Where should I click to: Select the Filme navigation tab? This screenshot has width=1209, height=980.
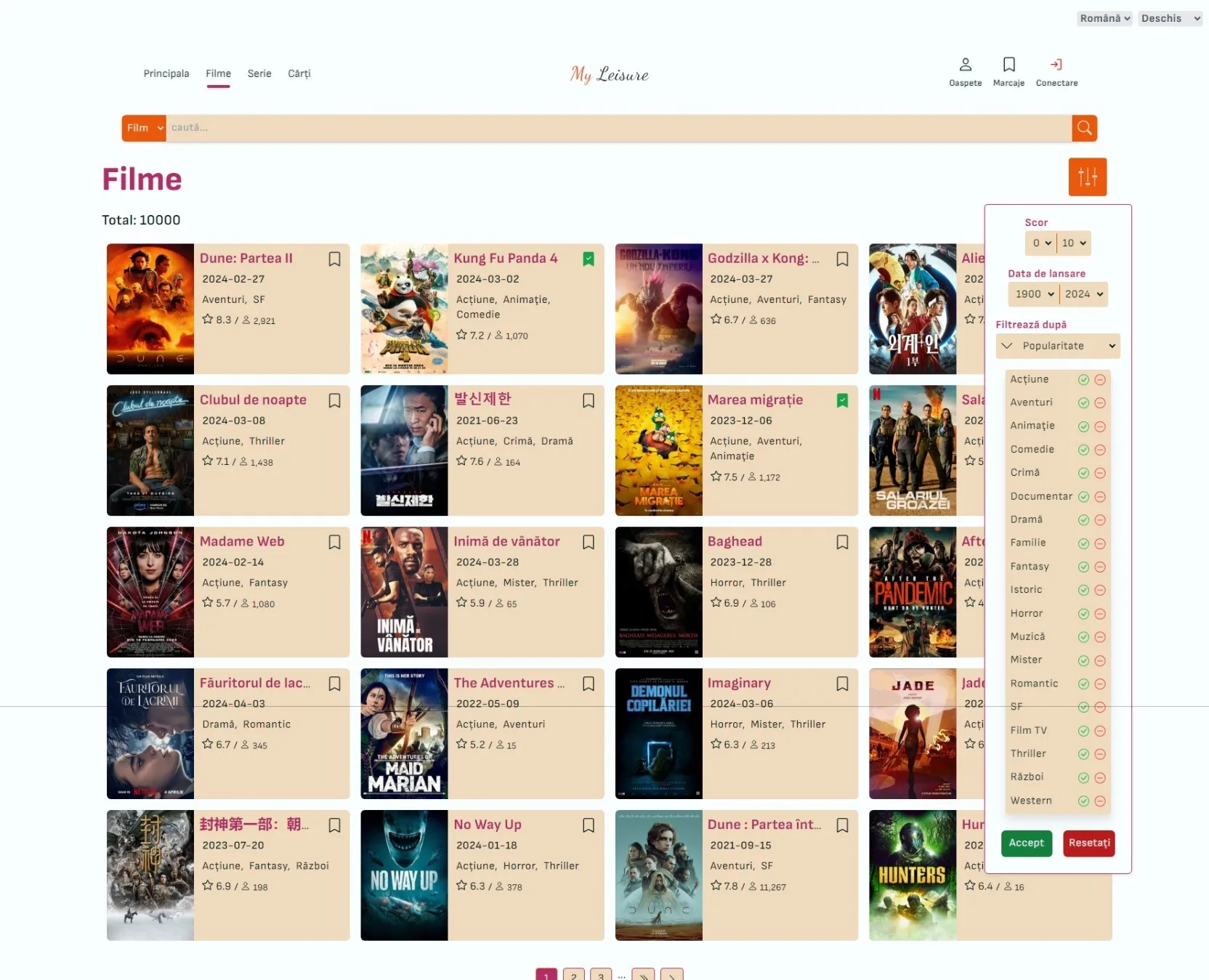point(218,73)
